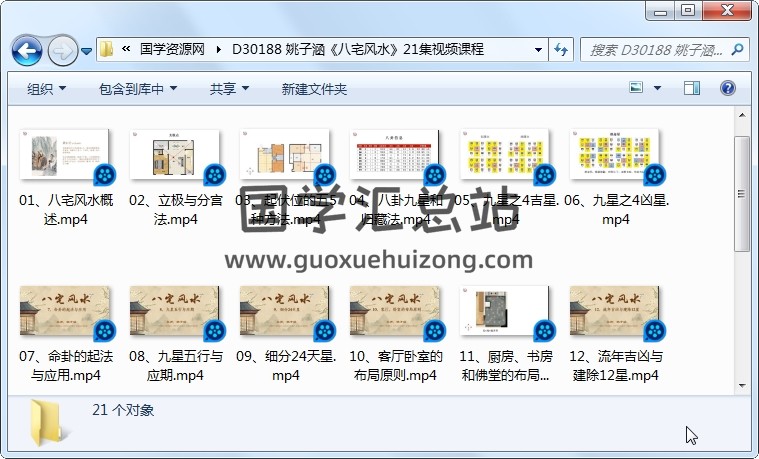759x459 pixels.
Task: Click media player badge on 08 video
Action: point(214,332)
